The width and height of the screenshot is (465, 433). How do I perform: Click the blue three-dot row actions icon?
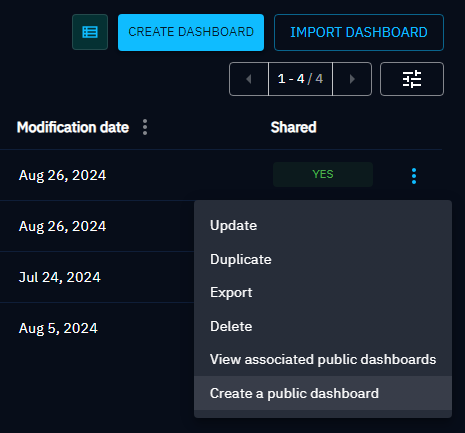coord(414,176)
